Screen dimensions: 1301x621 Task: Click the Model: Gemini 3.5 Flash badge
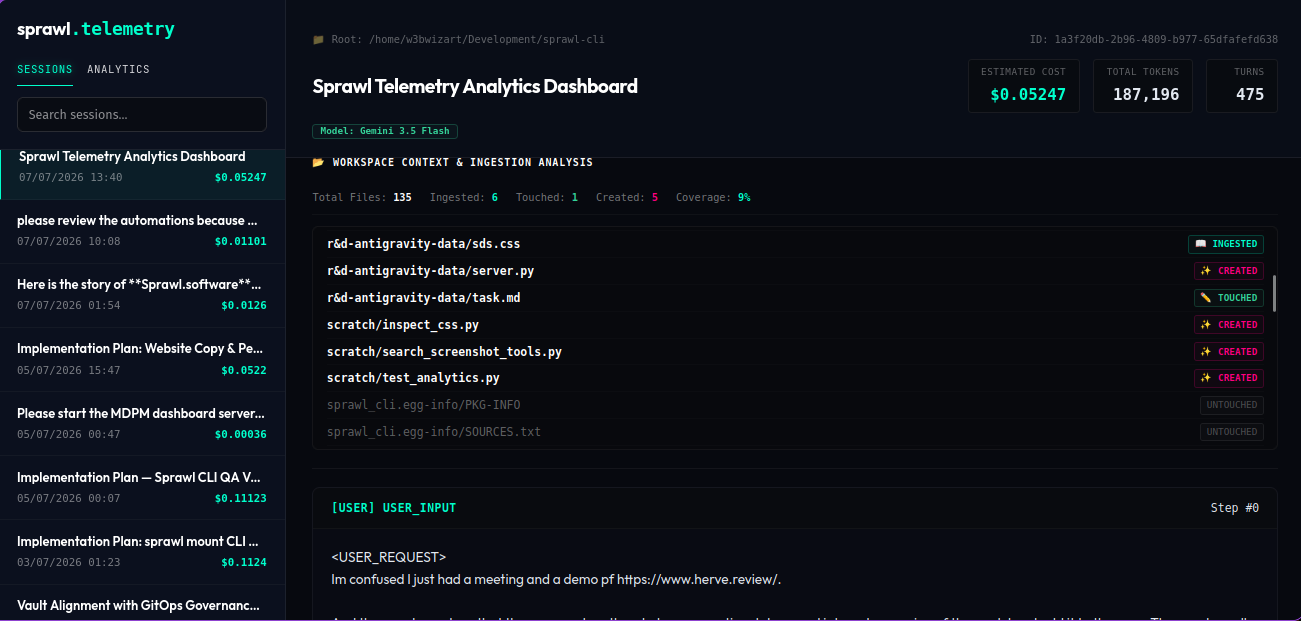[385, 131]
